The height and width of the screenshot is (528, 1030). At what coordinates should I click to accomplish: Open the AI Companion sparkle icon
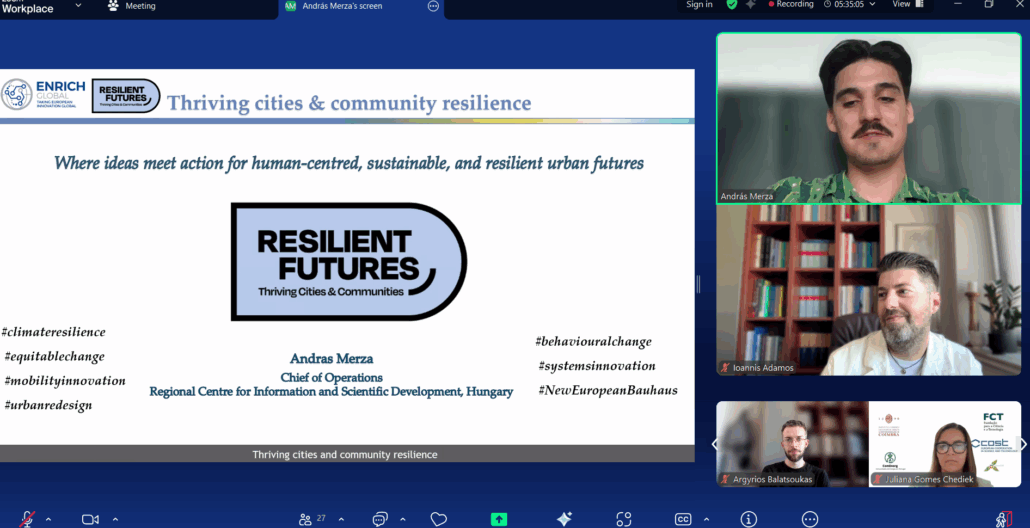pyautogui.click(x=564, y=519)
